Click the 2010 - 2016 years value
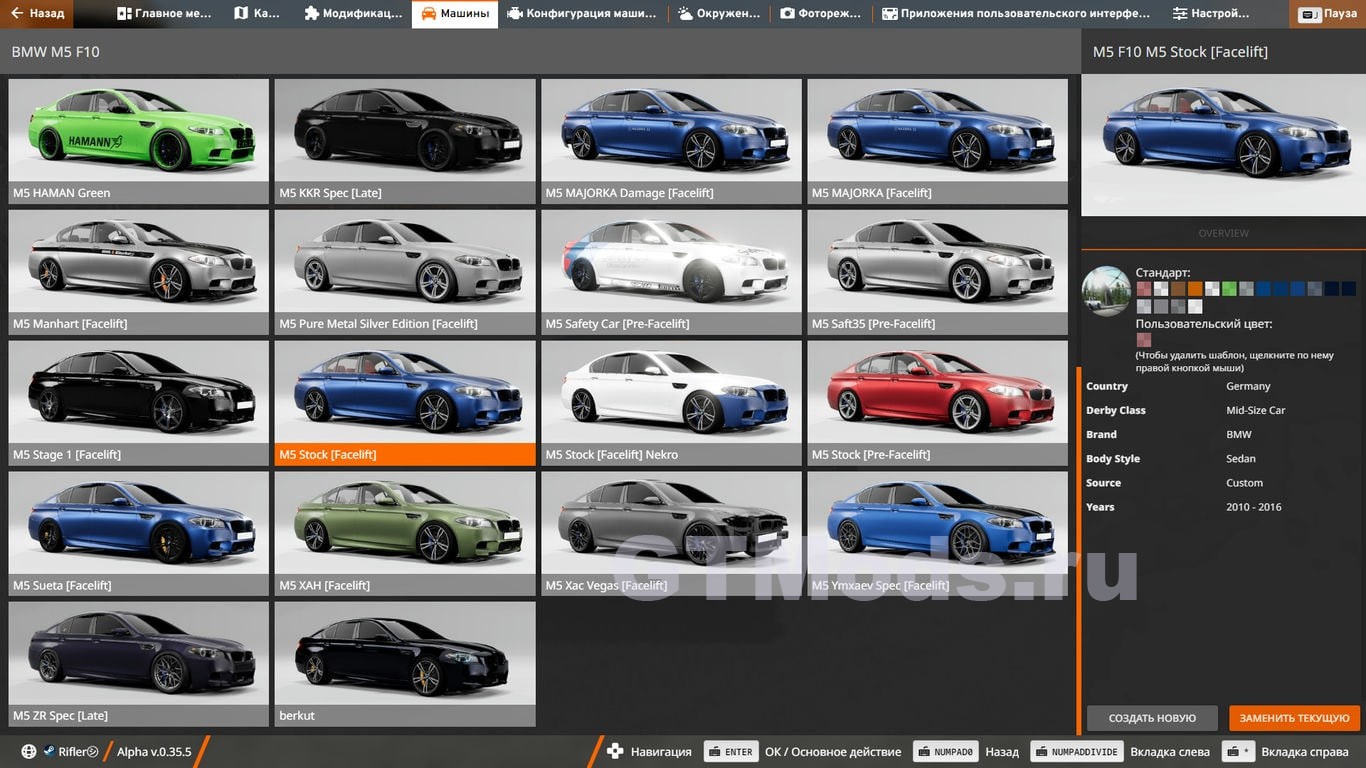This screenshot has width=1366, height=768. point(1254,507)
